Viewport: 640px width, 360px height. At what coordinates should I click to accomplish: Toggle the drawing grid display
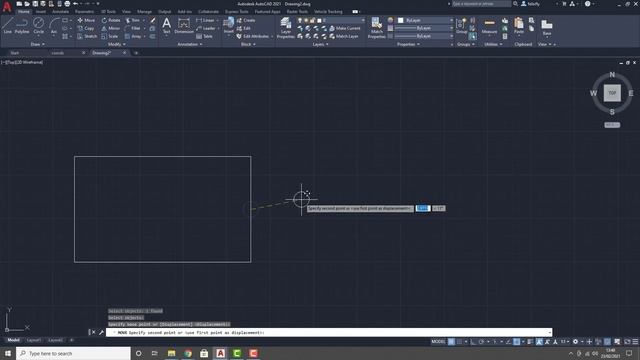point(451,342)
